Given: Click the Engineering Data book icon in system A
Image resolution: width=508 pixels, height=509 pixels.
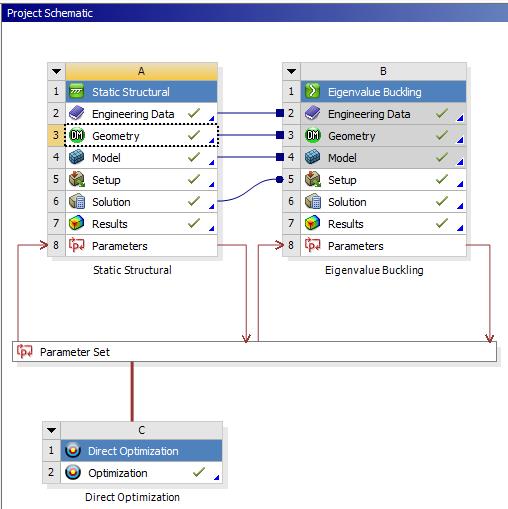Looking at the screenshot, I should (x=77, y=113).
